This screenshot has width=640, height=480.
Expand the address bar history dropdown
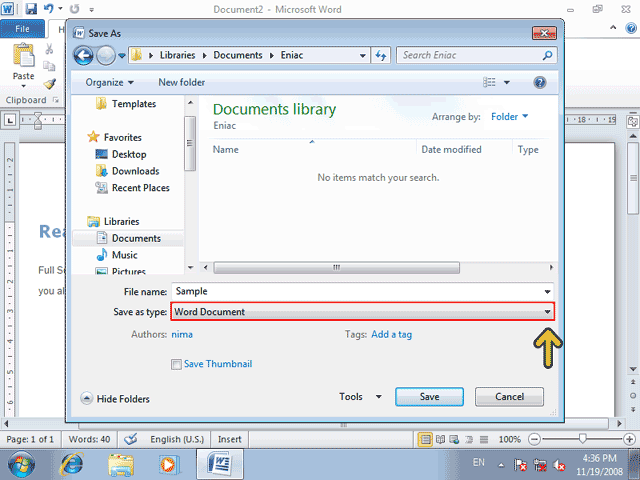coord(362,56)
